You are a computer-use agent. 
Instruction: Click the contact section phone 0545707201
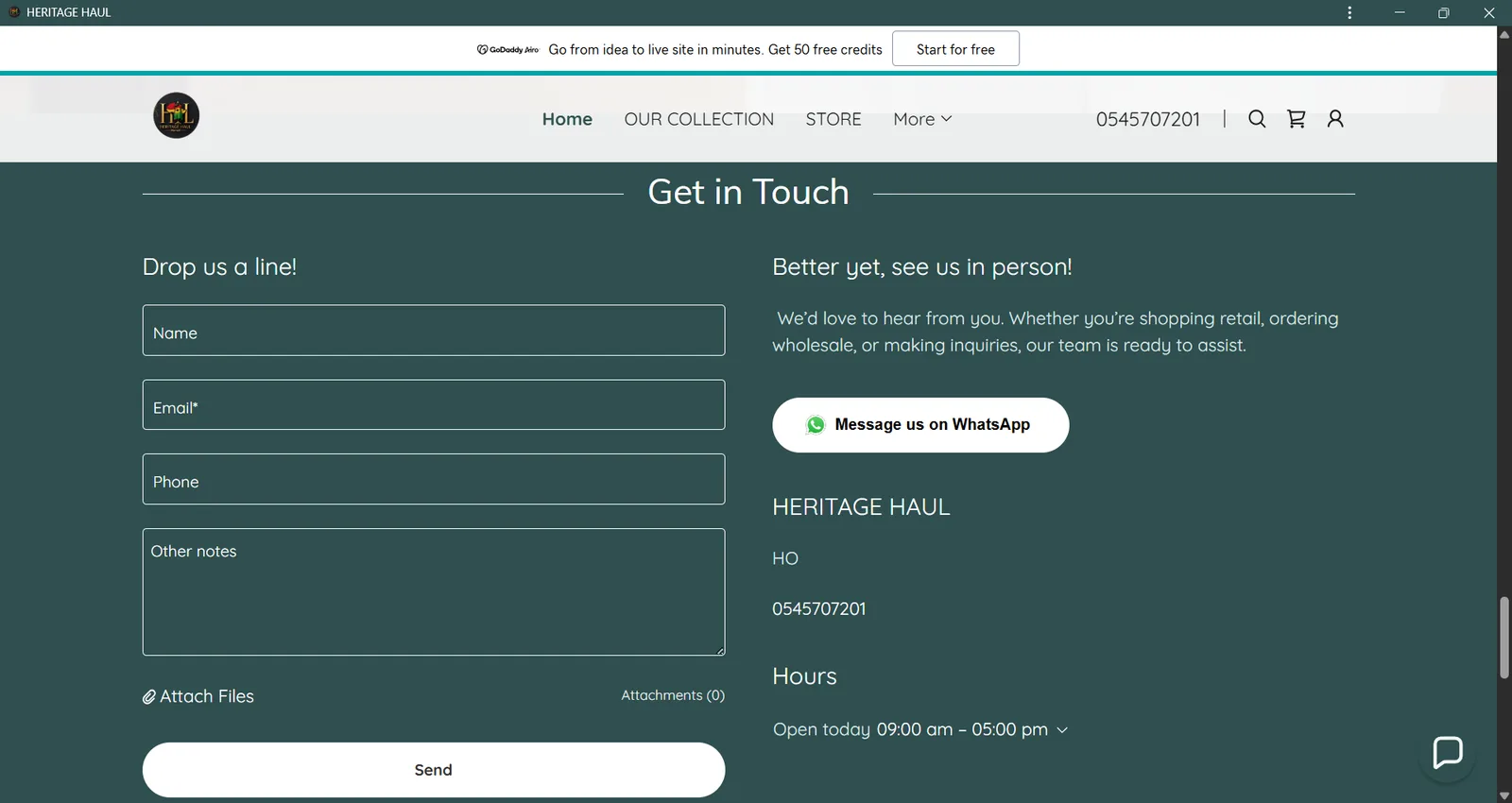(x=818, y=609)
